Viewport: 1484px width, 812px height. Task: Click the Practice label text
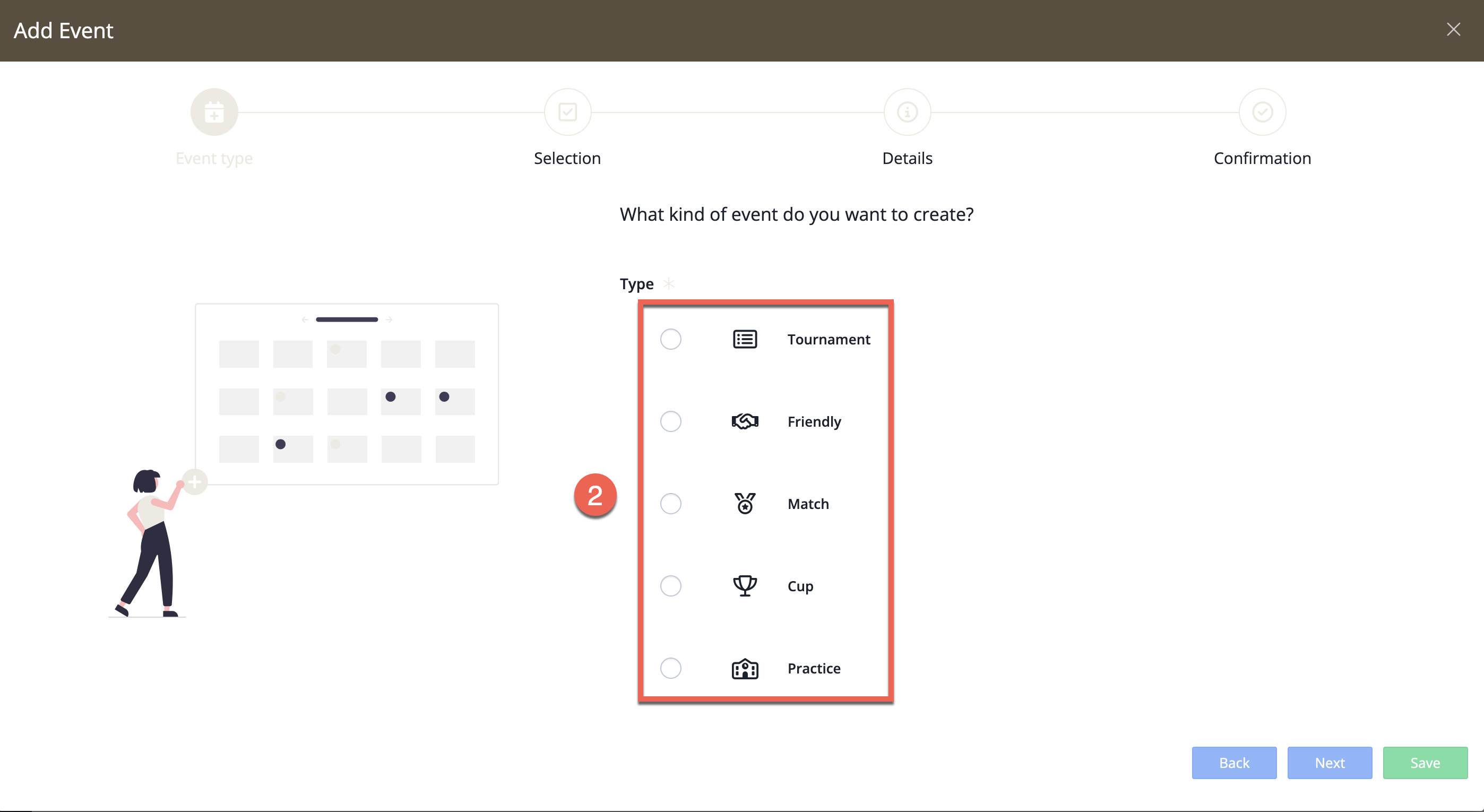[x=814, y=669]
